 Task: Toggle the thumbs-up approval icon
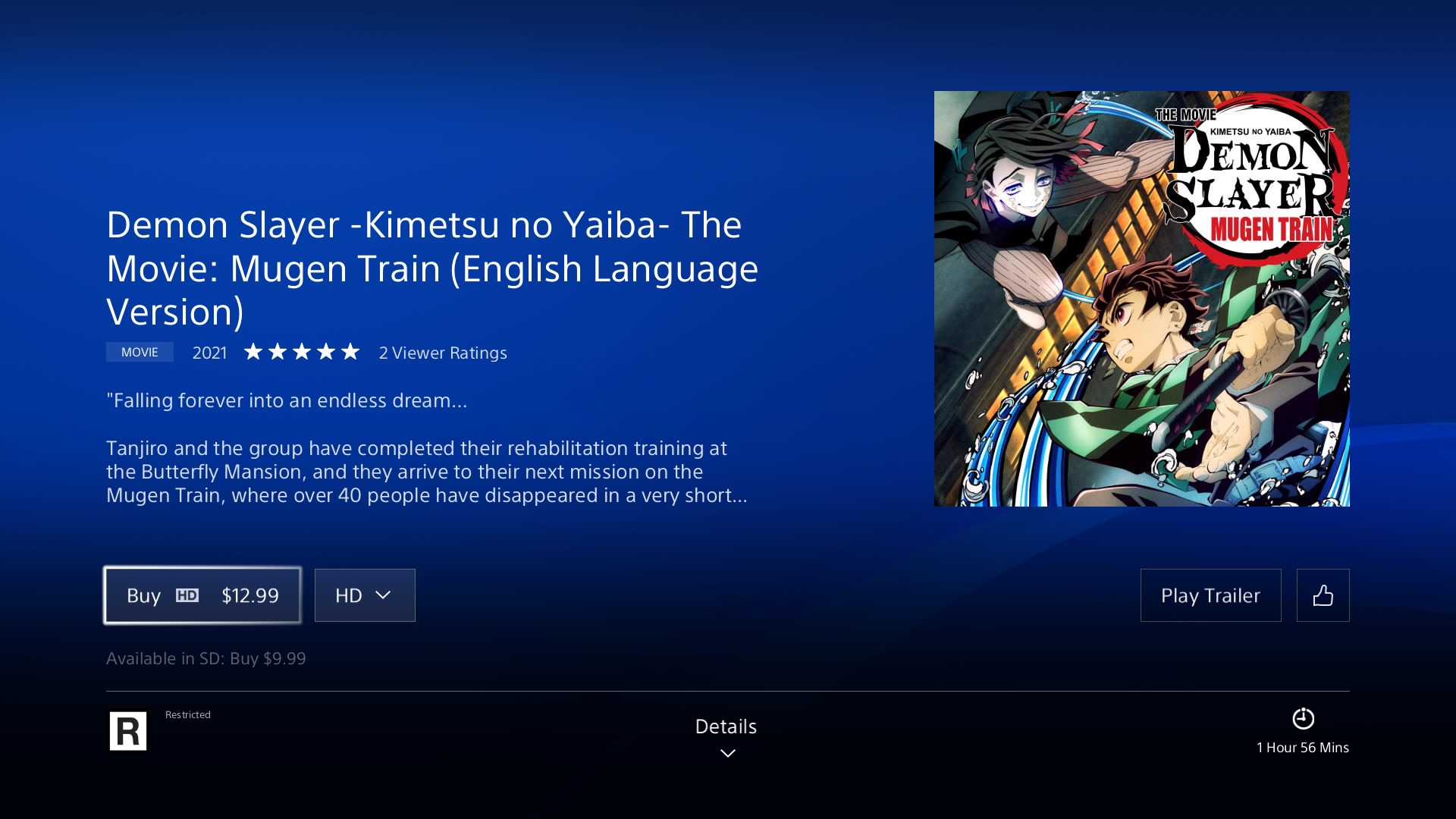pyautogui.click(x=1323, y=595)
